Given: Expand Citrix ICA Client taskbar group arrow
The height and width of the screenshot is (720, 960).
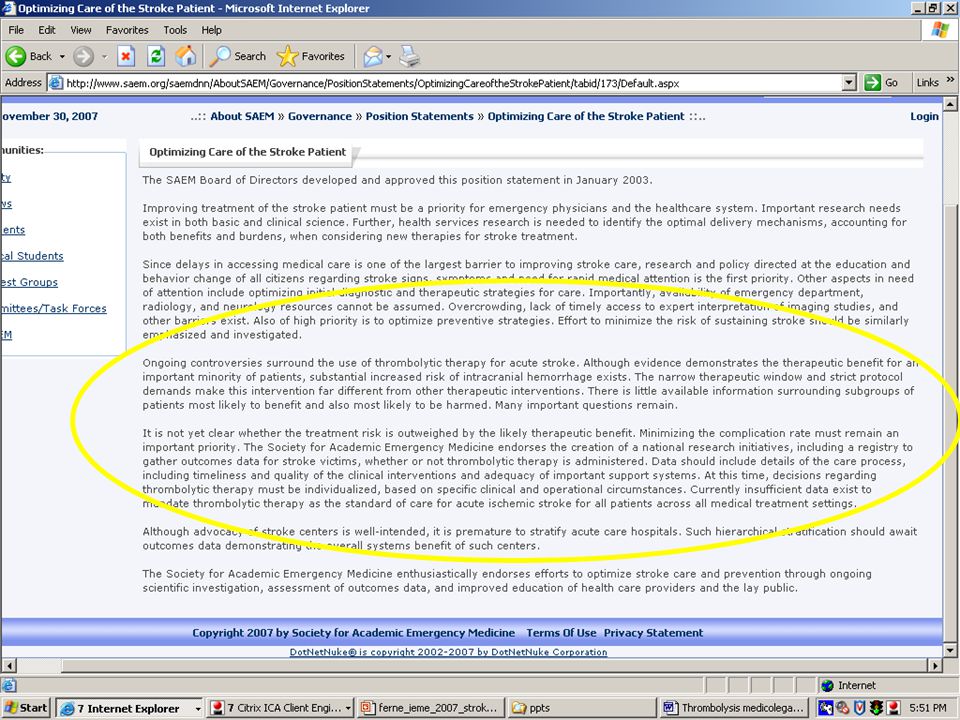Looking at the screenshot, I should pos(348,708).
